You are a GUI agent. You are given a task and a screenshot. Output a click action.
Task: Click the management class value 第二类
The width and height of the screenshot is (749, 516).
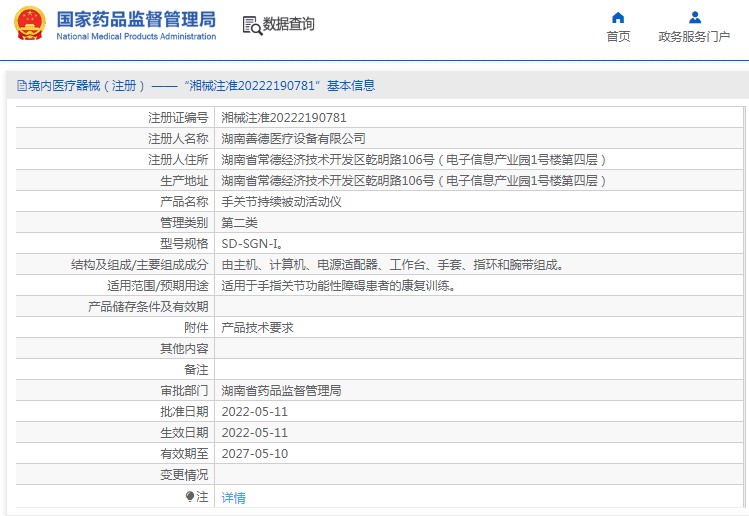point(239,223)
